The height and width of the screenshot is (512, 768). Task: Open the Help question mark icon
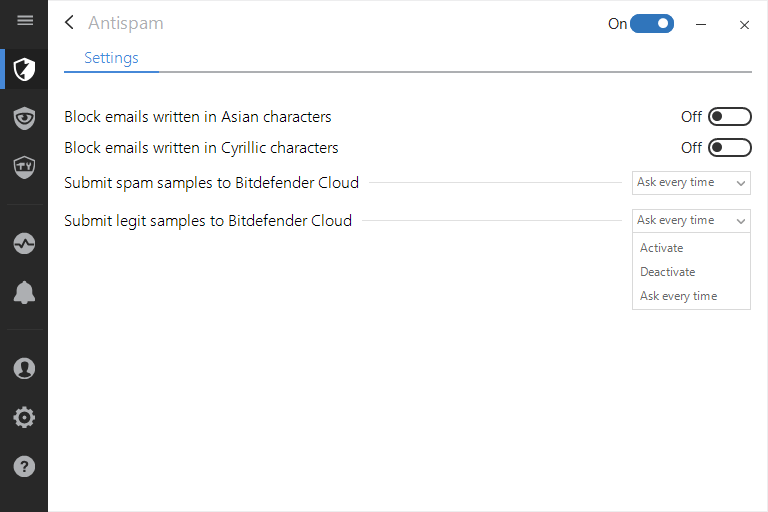tap(24, 466)
